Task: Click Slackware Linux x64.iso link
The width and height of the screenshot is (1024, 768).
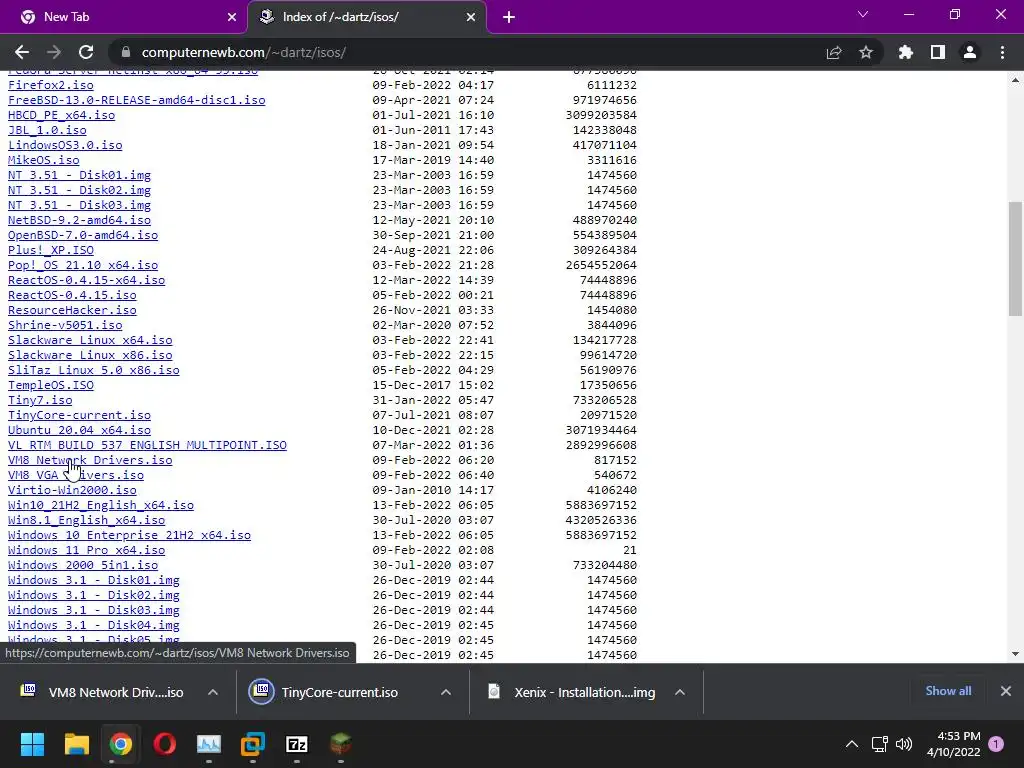Action: 90,340
